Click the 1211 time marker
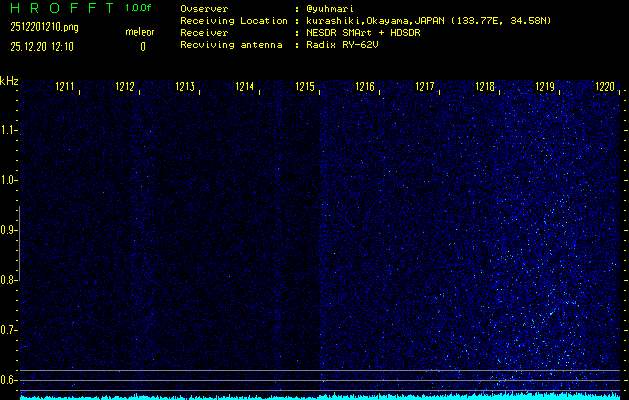The height and width of the screenshot is (400, 629). point(65,86)
